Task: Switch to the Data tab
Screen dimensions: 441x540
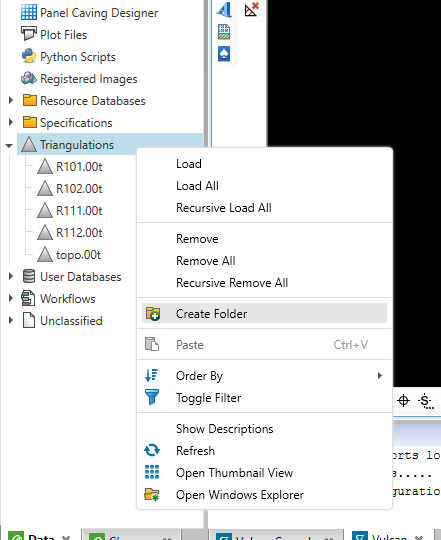Action: [x=40, y=536]
